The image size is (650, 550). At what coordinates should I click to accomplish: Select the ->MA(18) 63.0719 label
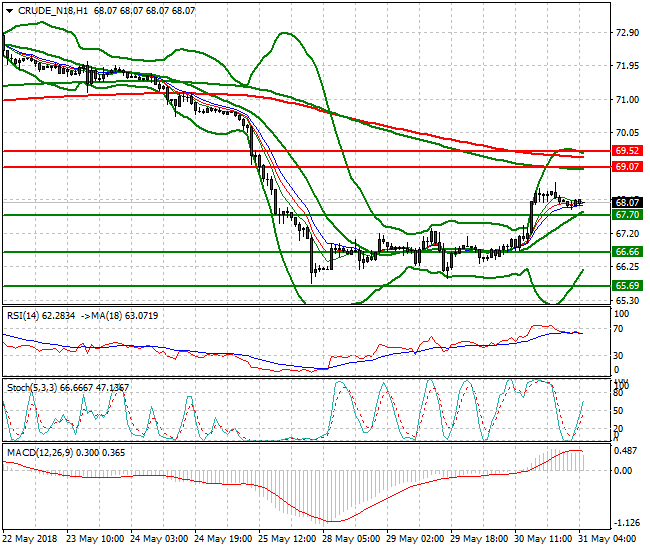point(119,316)
